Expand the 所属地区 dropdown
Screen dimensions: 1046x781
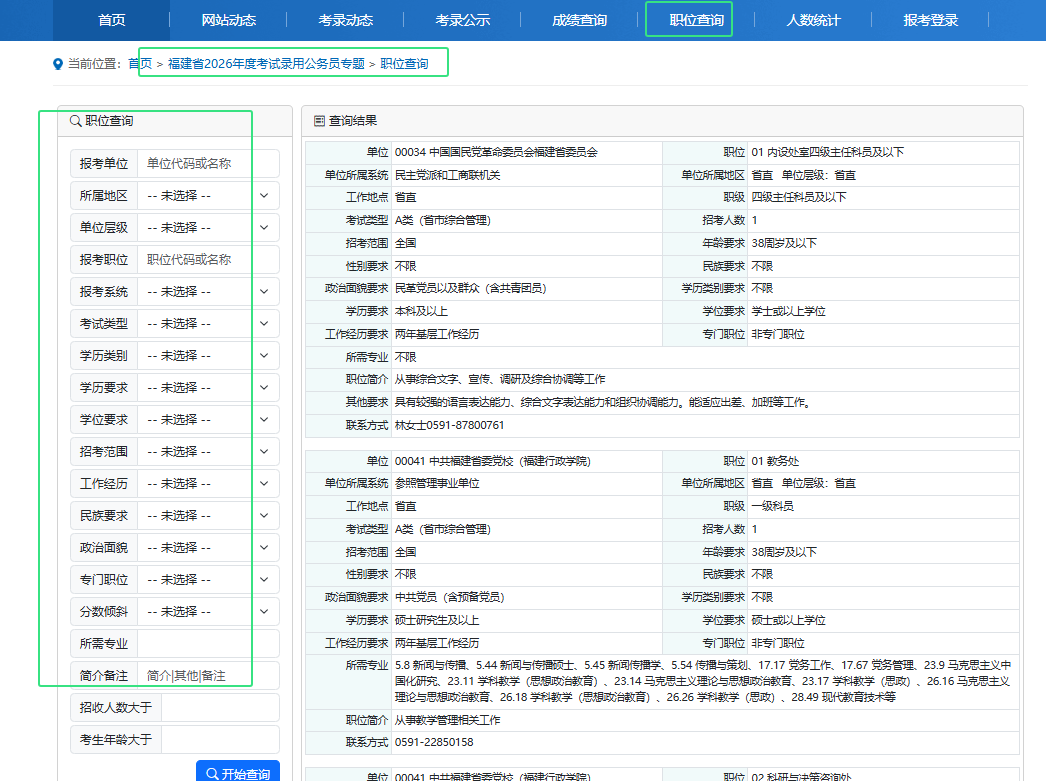coord(207,196)
